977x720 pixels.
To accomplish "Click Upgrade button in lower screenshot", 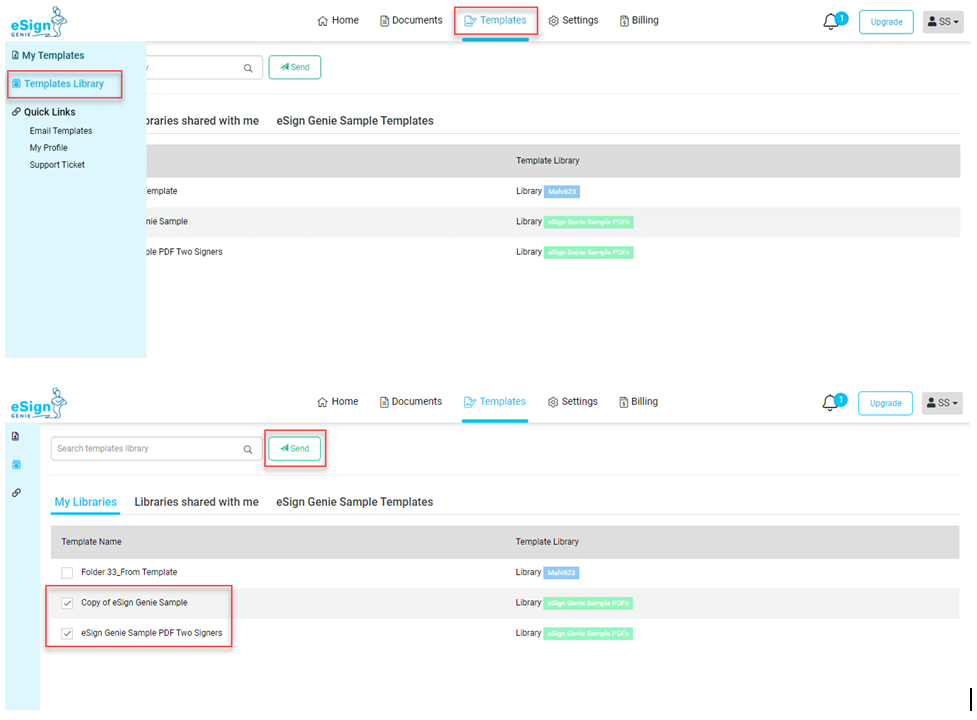I will pyautogui.click(x=885, y=403).
